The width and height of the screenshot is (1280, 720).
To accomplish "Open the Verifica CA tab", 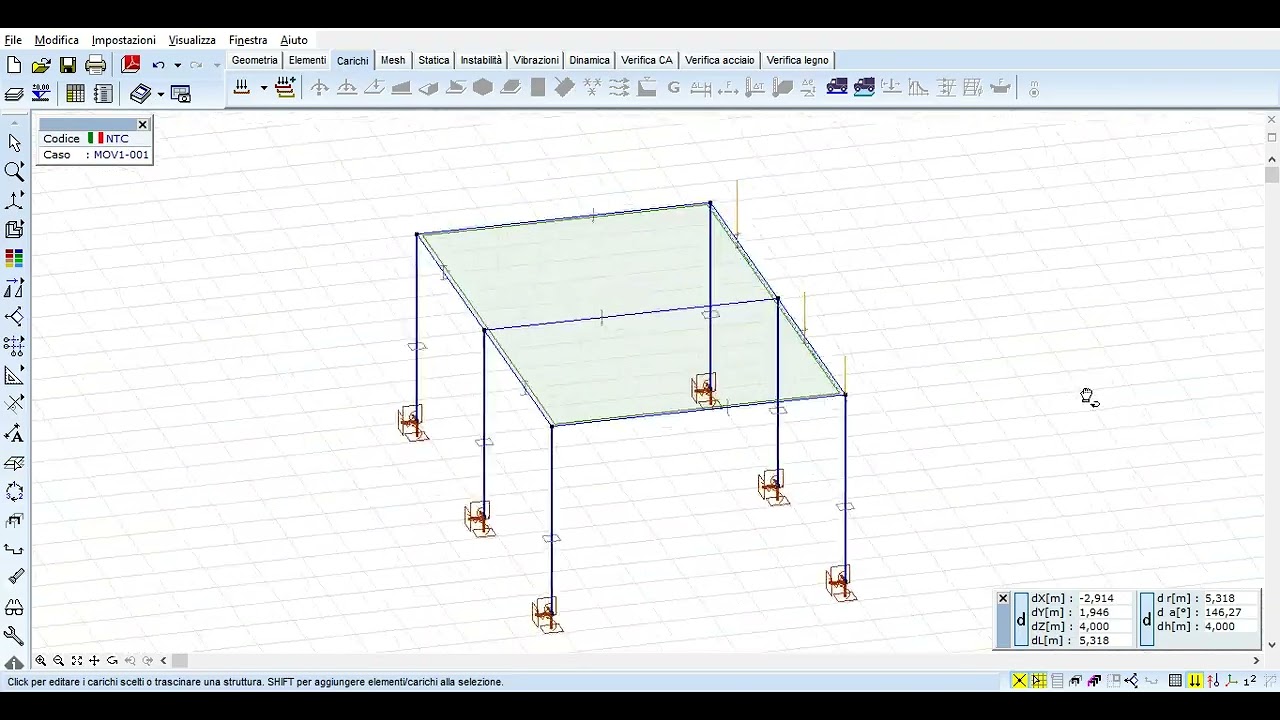I will [x=647, y=60].
